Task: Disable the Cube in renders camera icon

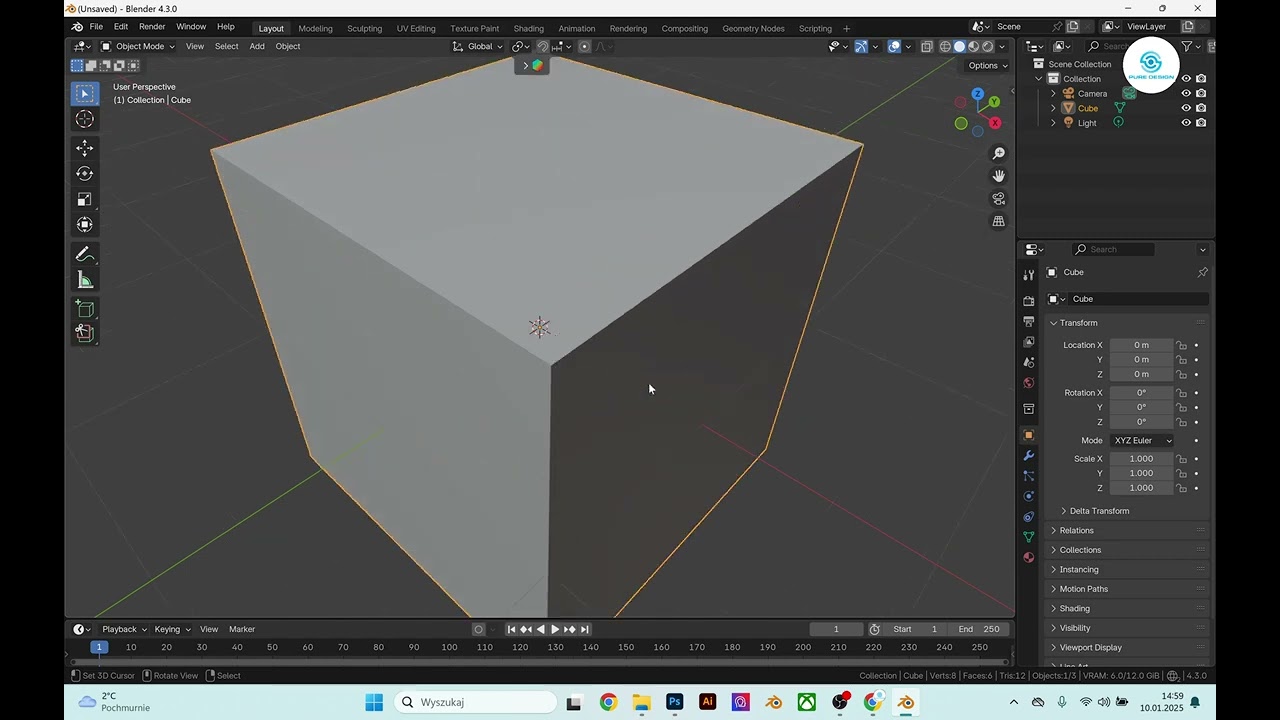Action: (1201, 108)
